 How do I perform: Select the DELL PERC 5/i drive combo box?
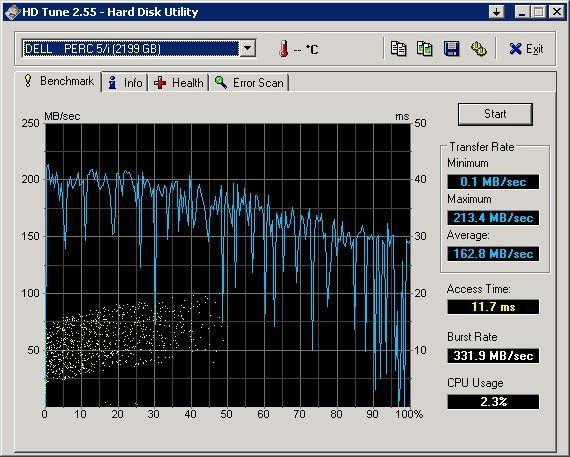tap(139, 48)
